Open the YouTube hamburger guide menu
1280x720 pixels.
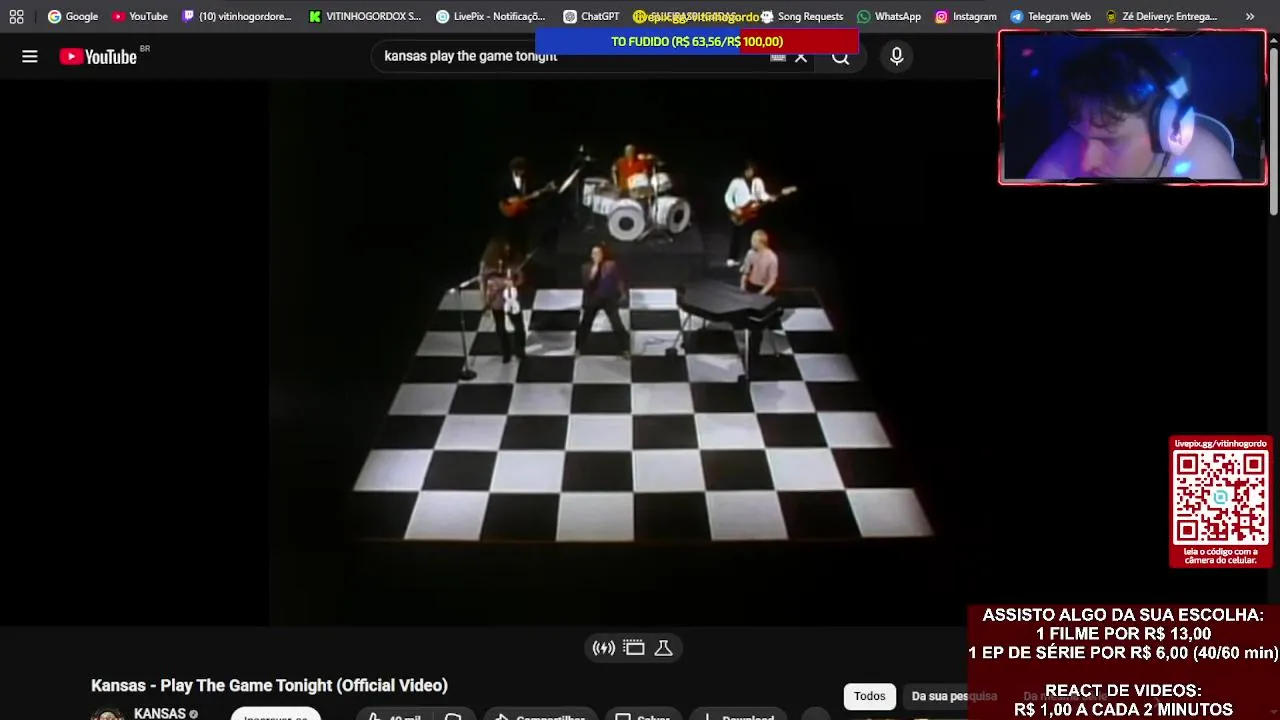[30, 56]
